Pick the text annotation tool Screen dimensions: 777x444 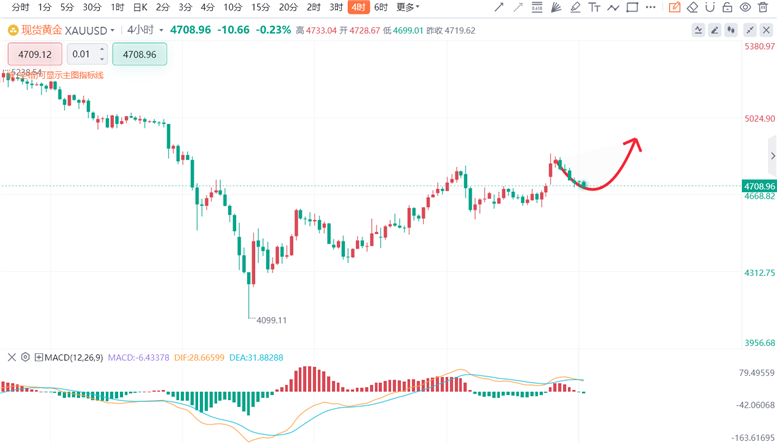pos(594,7)
